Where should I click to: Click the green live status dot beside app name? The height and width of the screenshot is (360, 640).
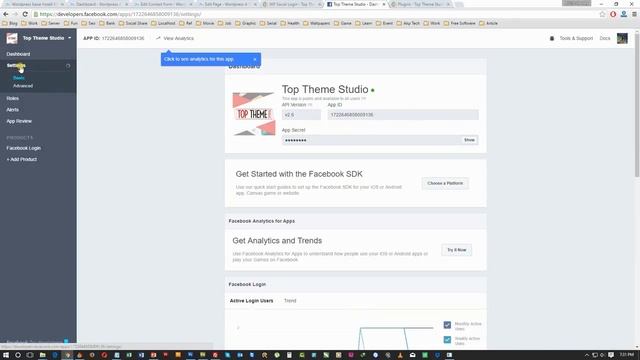[x=373, y=90]
